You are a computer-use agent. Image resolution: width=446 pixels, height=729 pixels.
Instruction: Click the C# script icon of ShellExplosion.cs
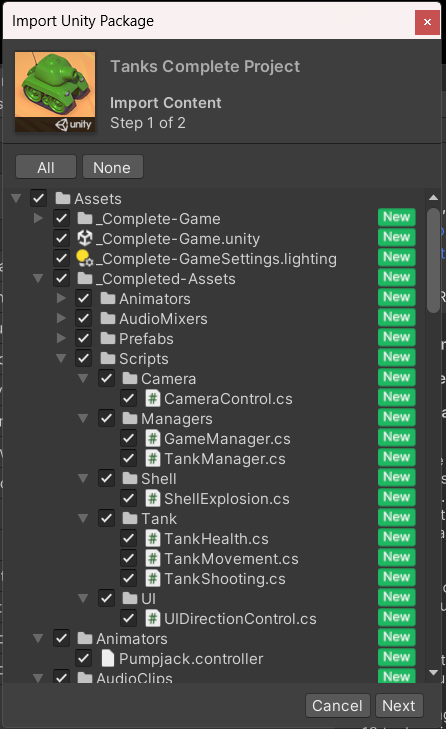click(153, 498)
